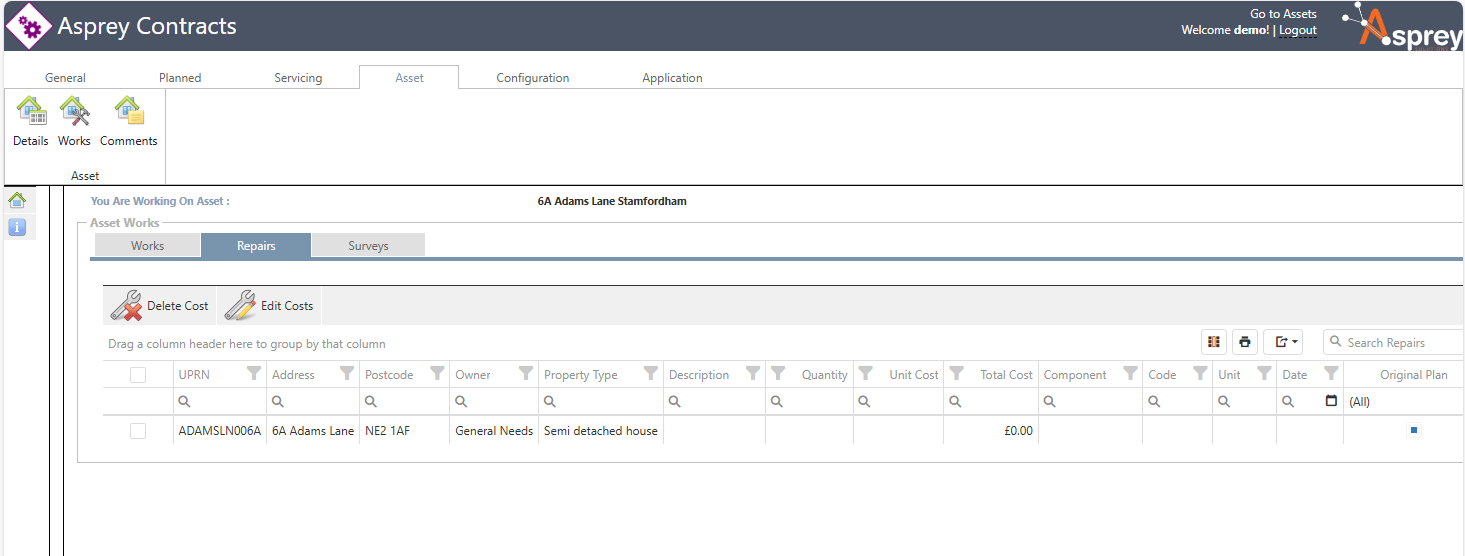Click the Logout link
Viewport: 1465px width, 556px height.
(1297, 30)
